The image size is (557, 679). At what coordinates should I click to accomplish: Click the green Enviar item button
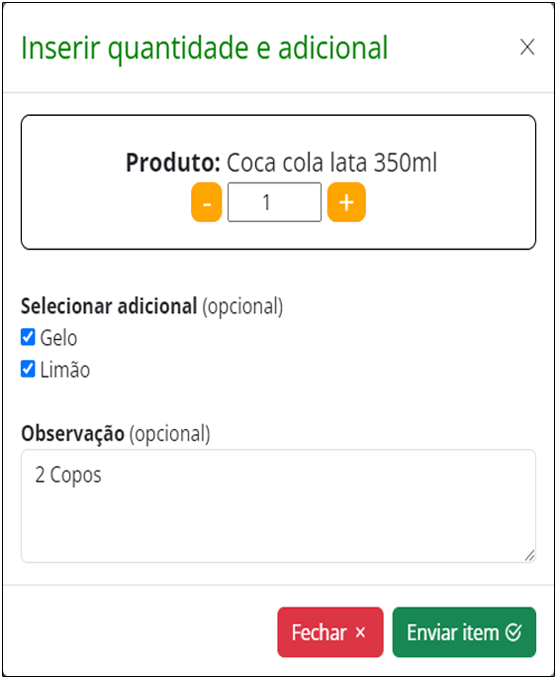[x=464, y=632]
